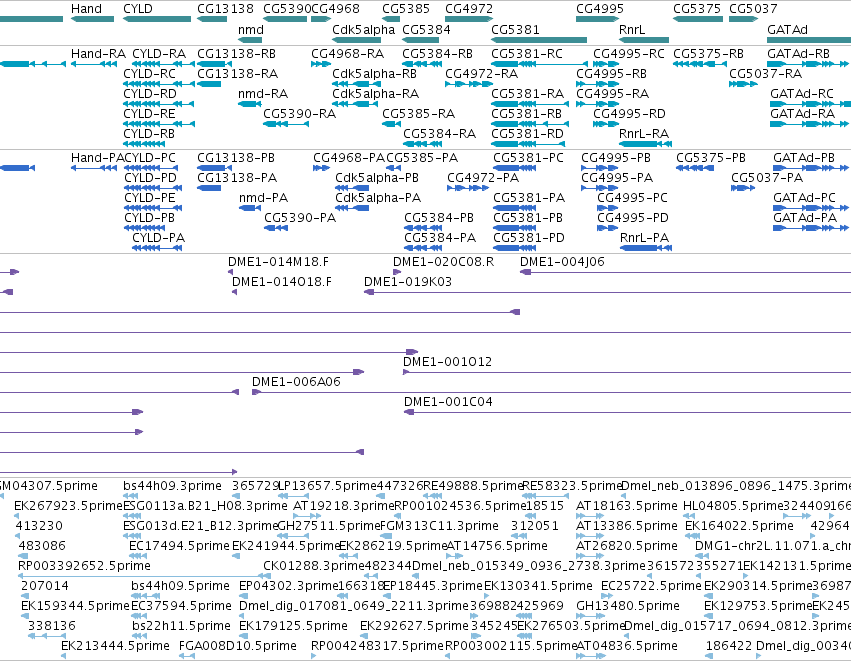Select the CG4995-PC protein label

(x=632, y=198)
